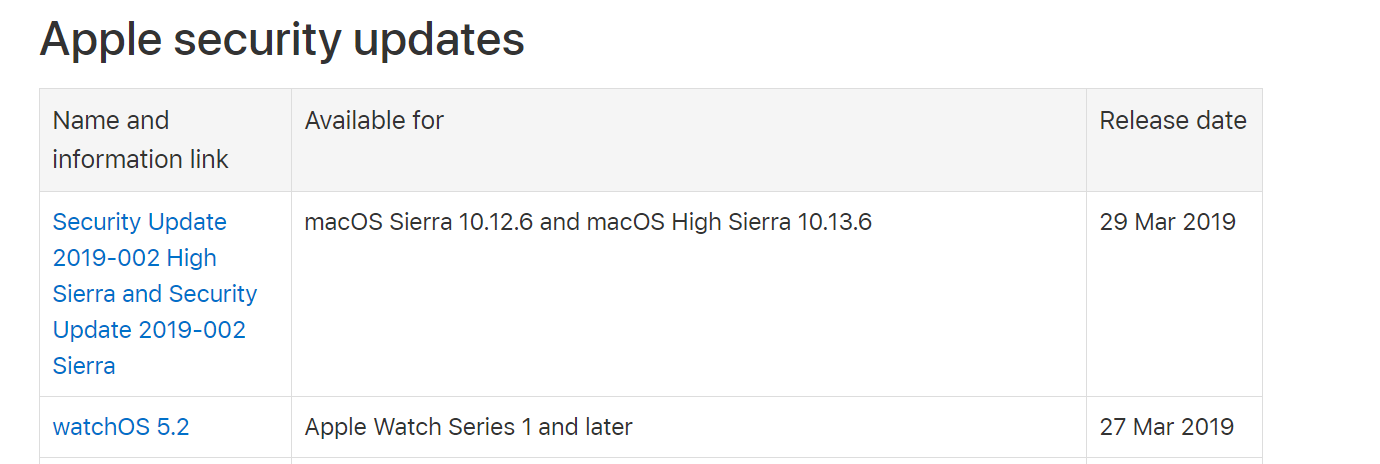The height and width of the screenshot is (464, 1380).
Task: Click the 'Sierra and Security' line of the link
Action: (154, 294)
